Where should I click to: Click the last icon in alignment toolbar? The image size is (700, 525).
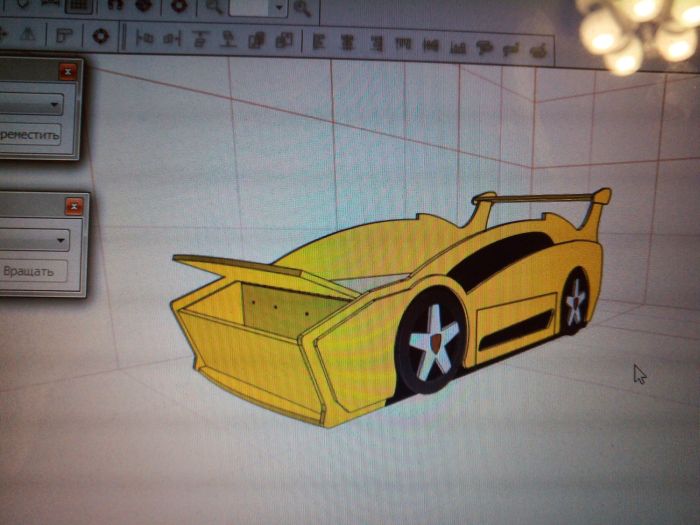point(539,50)
